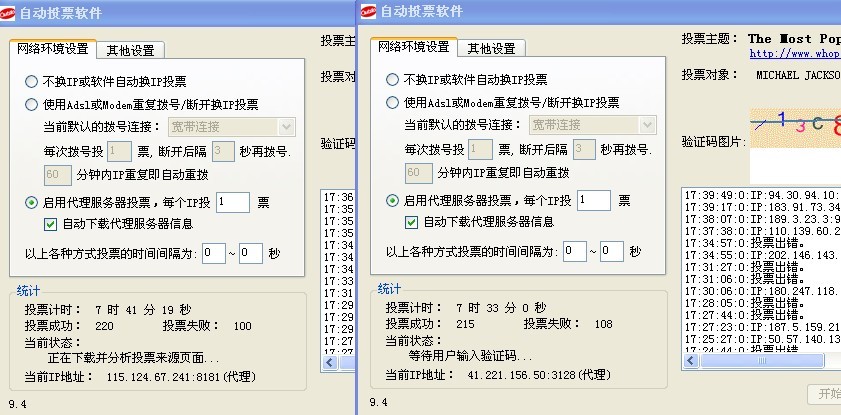Click minimum interval seconds field in left window
The height and width of the screenshot is (415, 841).
pos(213,254)
